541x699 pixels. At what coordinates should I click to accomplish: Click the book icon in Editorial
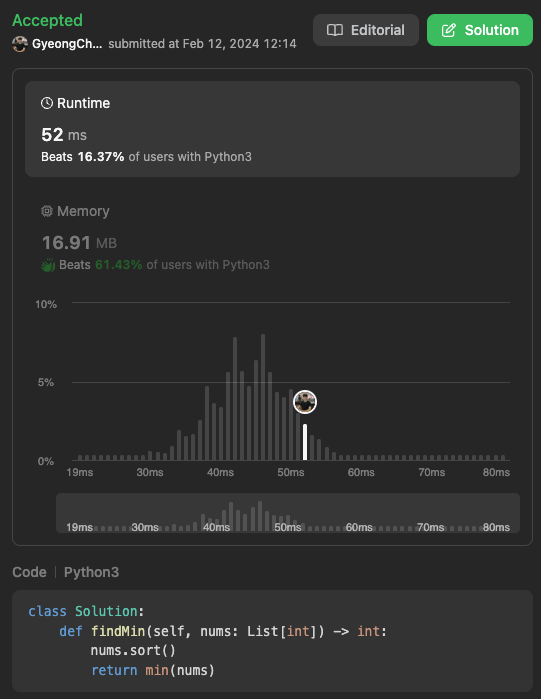pos(335,30)
